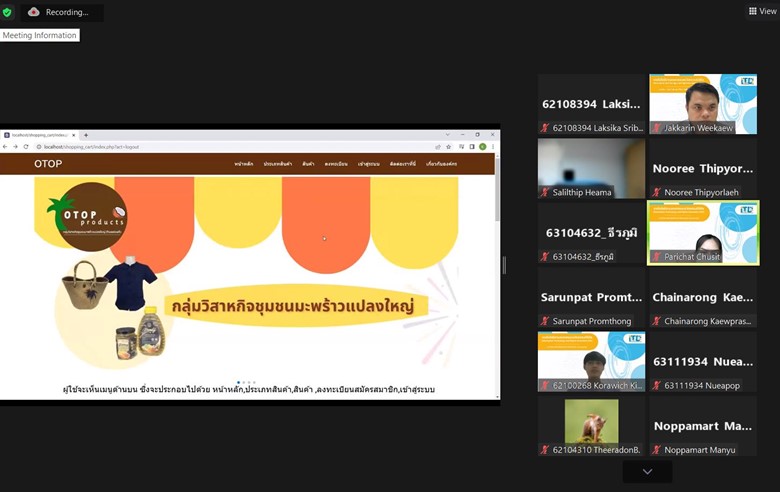Click the OTOP brand link in navbar

pyautogui.click(x=48, y=164)
